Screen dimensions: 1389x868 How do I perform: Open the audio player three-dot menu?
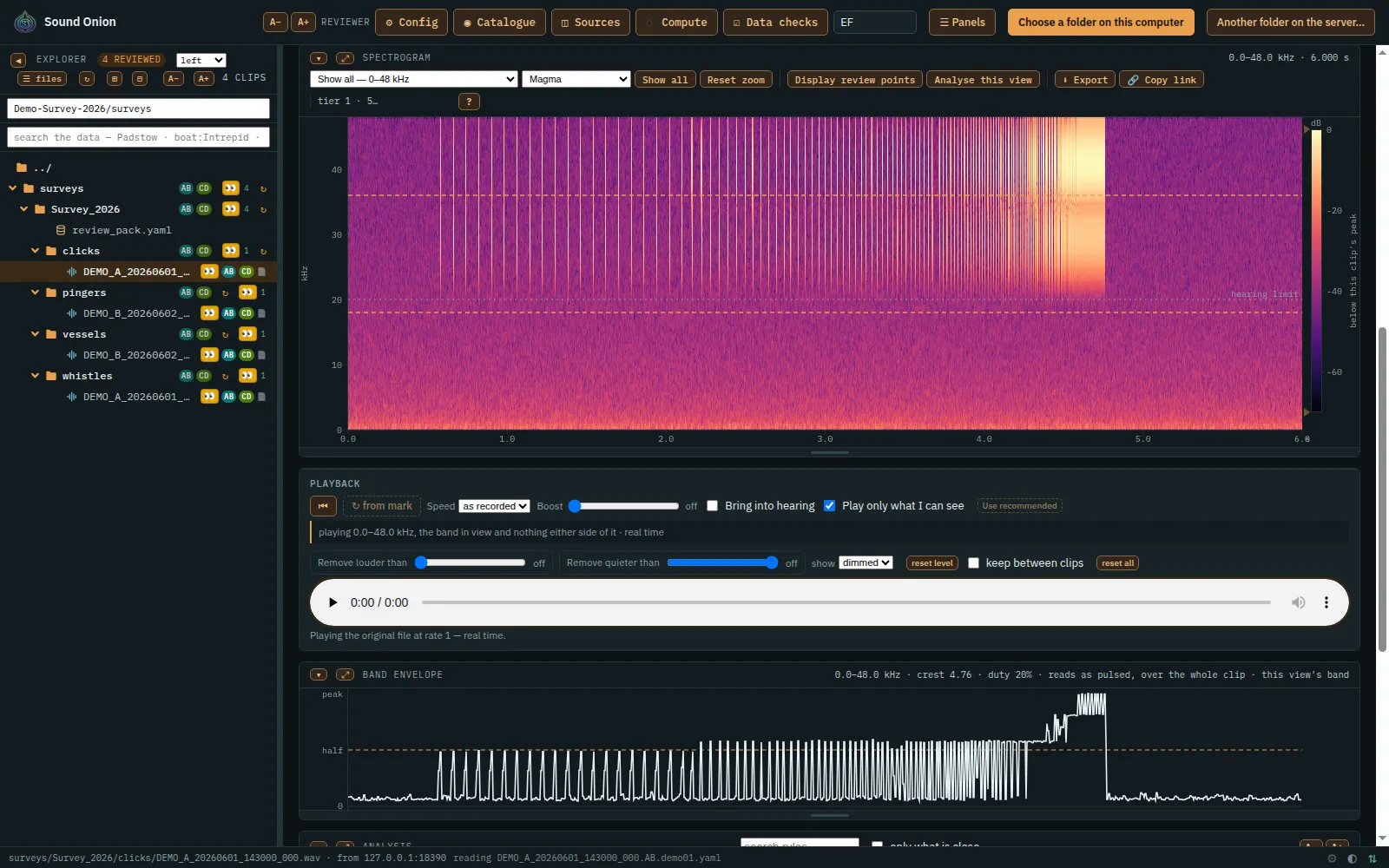click(x=1326, y=602)
